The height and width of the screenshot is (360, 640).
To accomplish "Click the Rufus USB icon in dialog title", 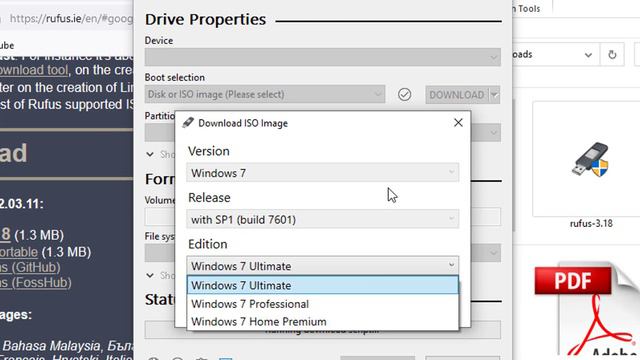I will tap(188, 122).
